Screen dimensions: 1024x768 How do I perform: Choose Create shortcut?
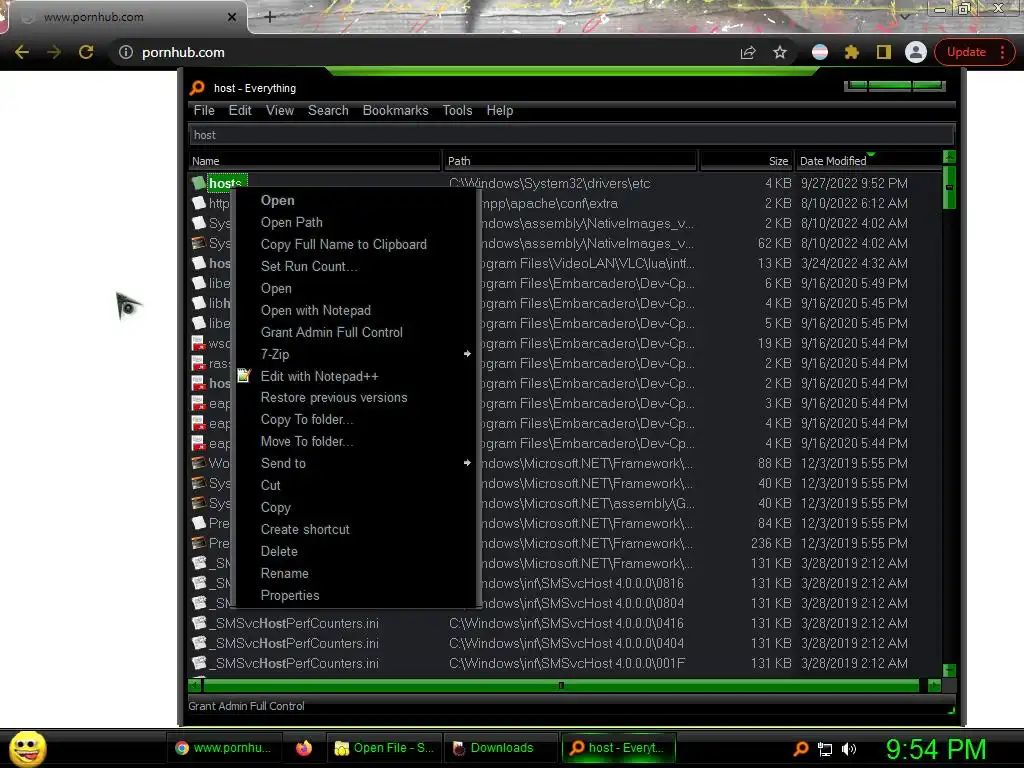click(305, 530)
